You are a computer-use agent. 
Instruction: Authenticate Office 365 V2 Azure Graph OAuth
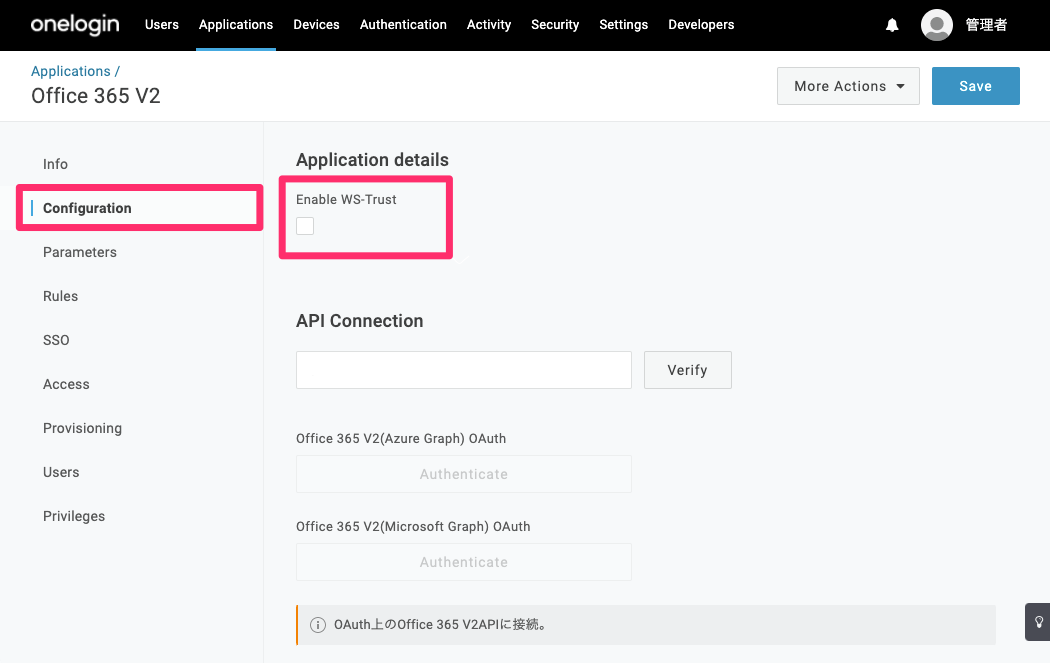click(463, 474)
